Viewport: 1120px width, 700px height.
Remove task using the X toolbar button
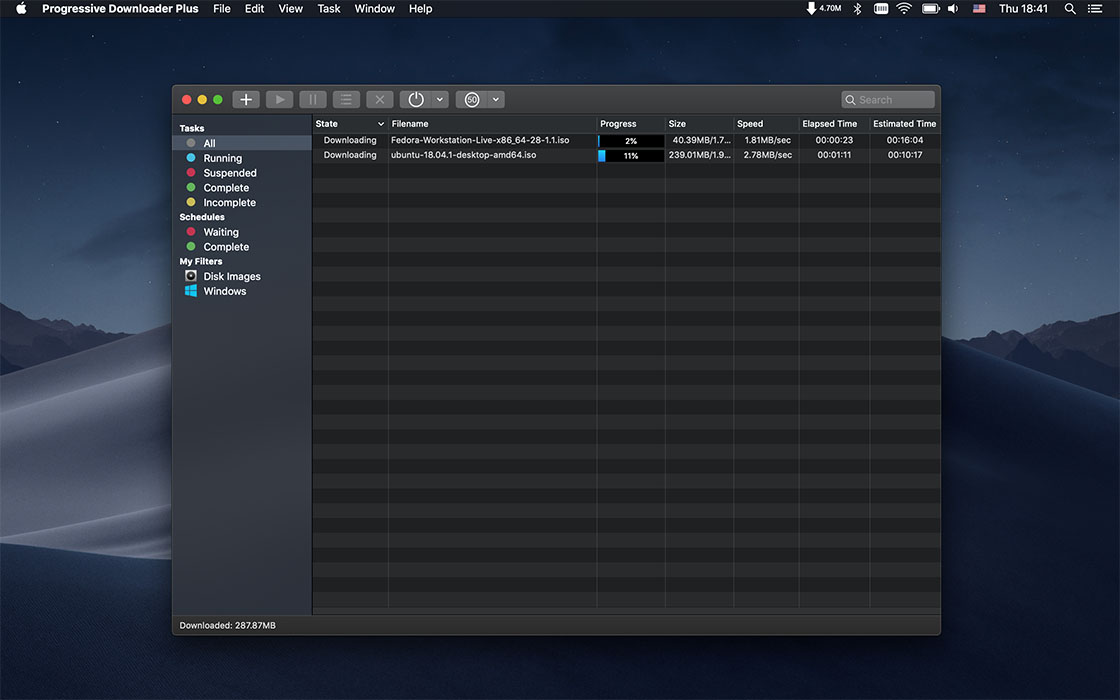380,100
